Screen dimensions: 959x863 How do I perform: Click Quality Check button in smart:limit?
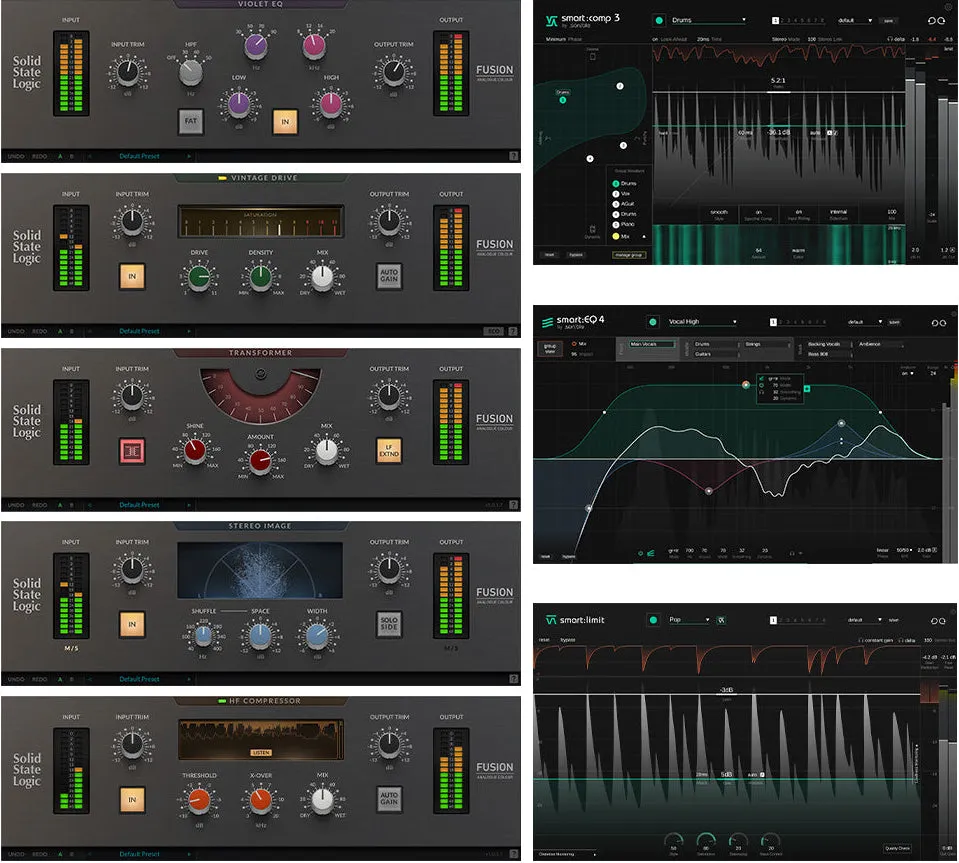[897, 848]
